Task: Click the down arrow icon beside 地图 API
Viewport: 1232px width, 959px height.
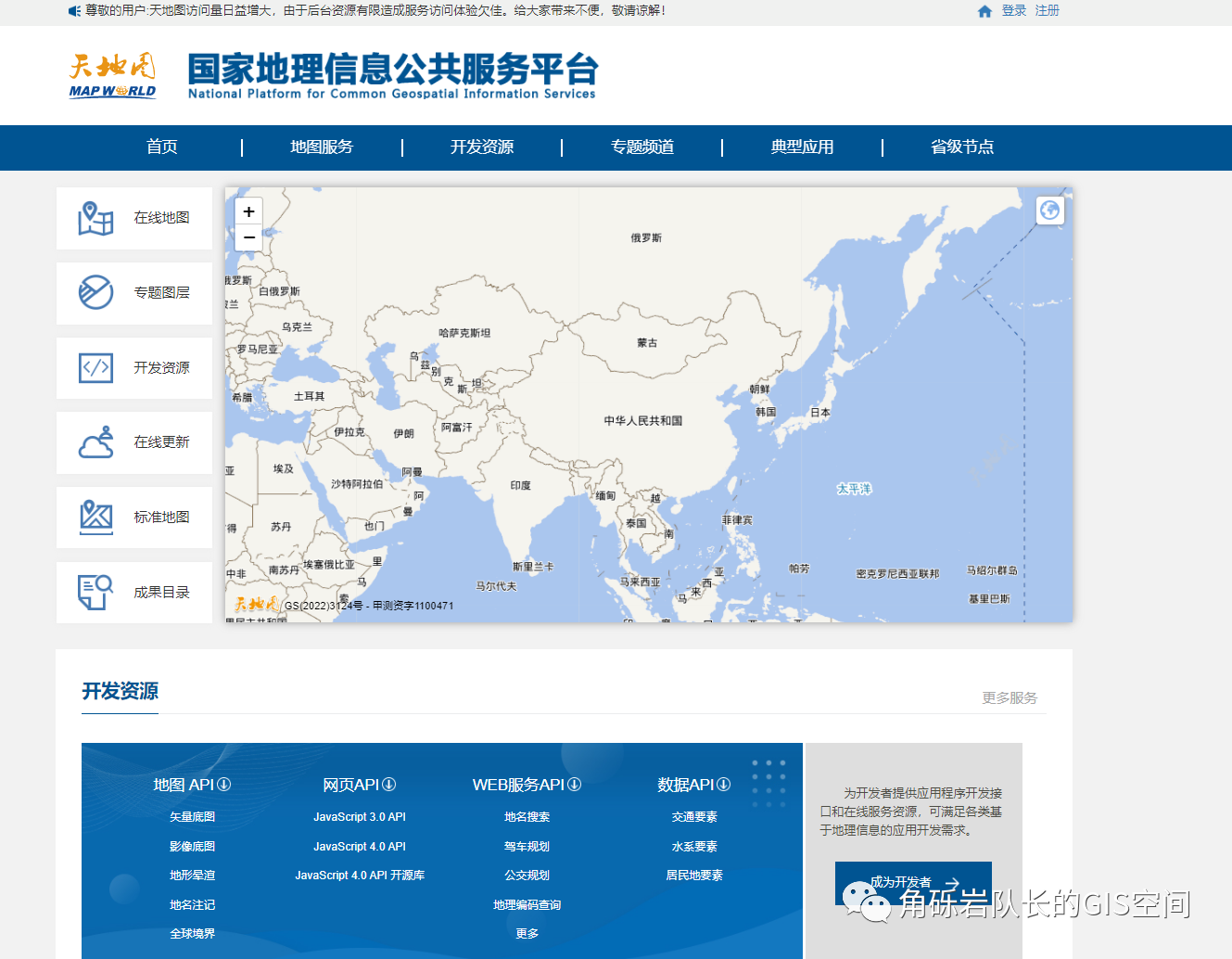Action: tap(224, 785)
